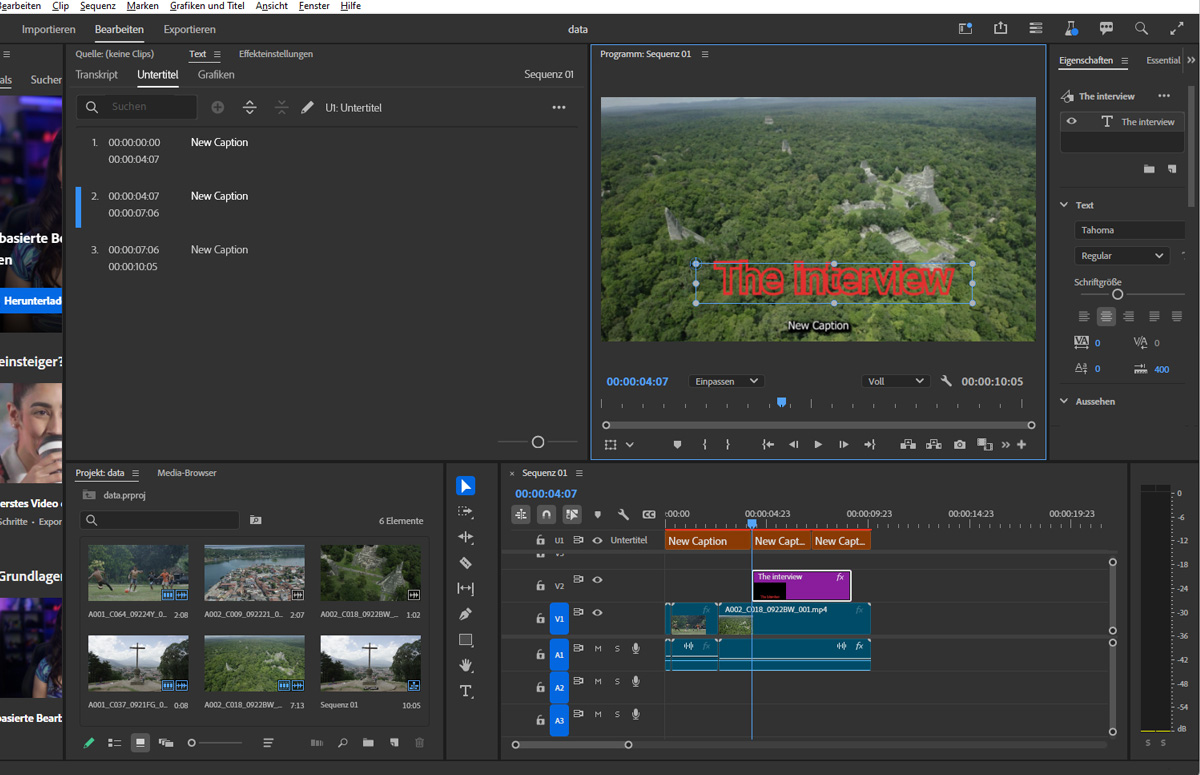Select the Hand tool

pos(465,665)
